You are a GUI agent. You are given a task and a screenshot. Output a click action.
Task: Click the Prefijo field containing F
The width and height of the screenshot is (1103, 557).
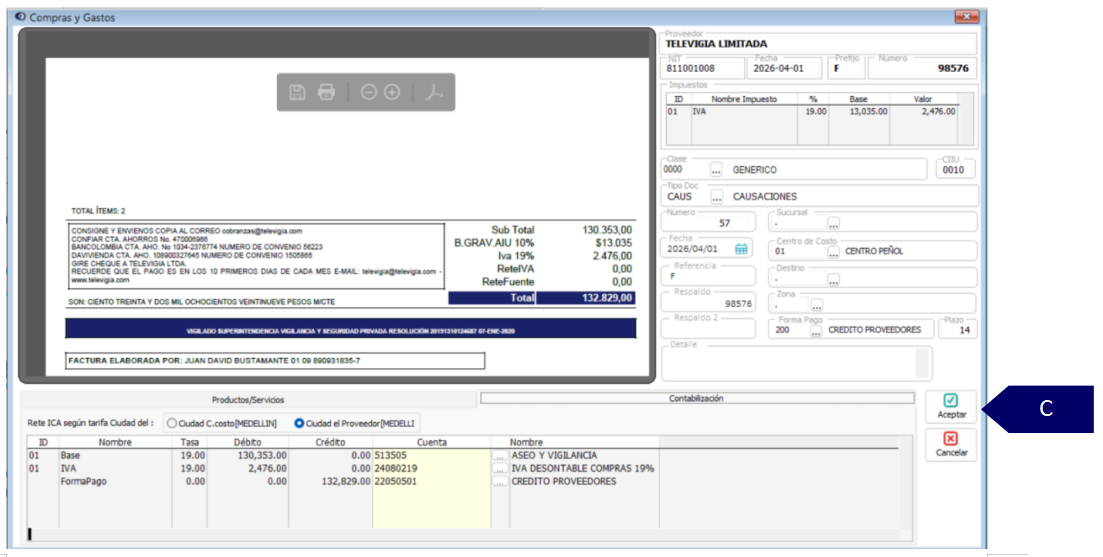coord(846,68)
